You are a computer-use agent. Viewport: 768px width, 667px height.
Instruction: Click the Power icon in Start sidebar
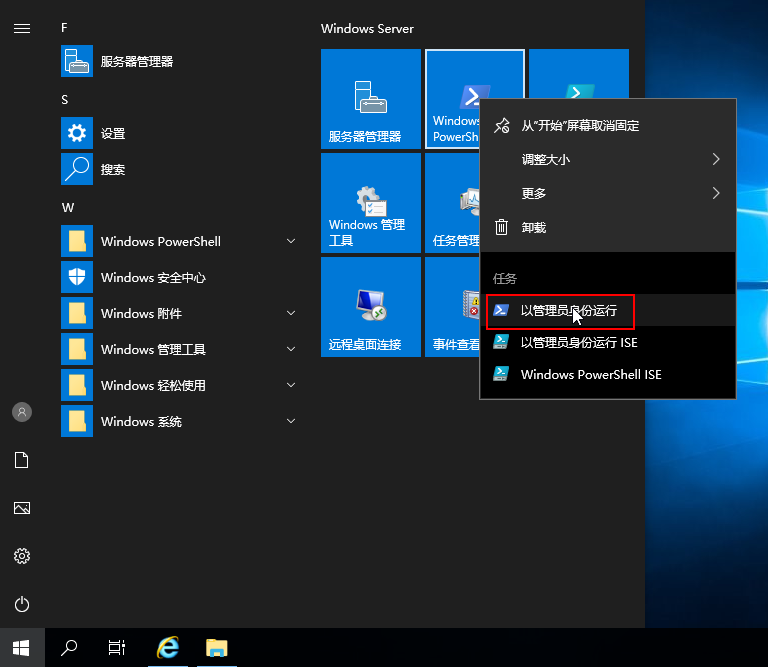pos(22,604)
